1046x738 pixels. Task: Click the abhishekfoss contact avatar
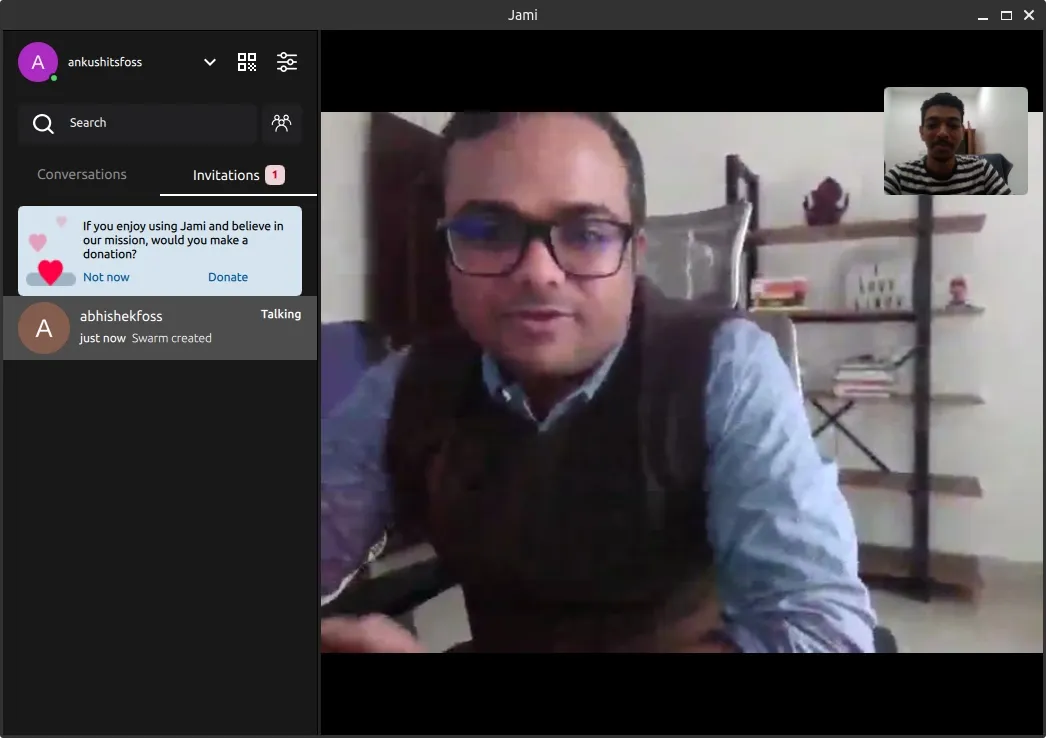pos(44,328)
